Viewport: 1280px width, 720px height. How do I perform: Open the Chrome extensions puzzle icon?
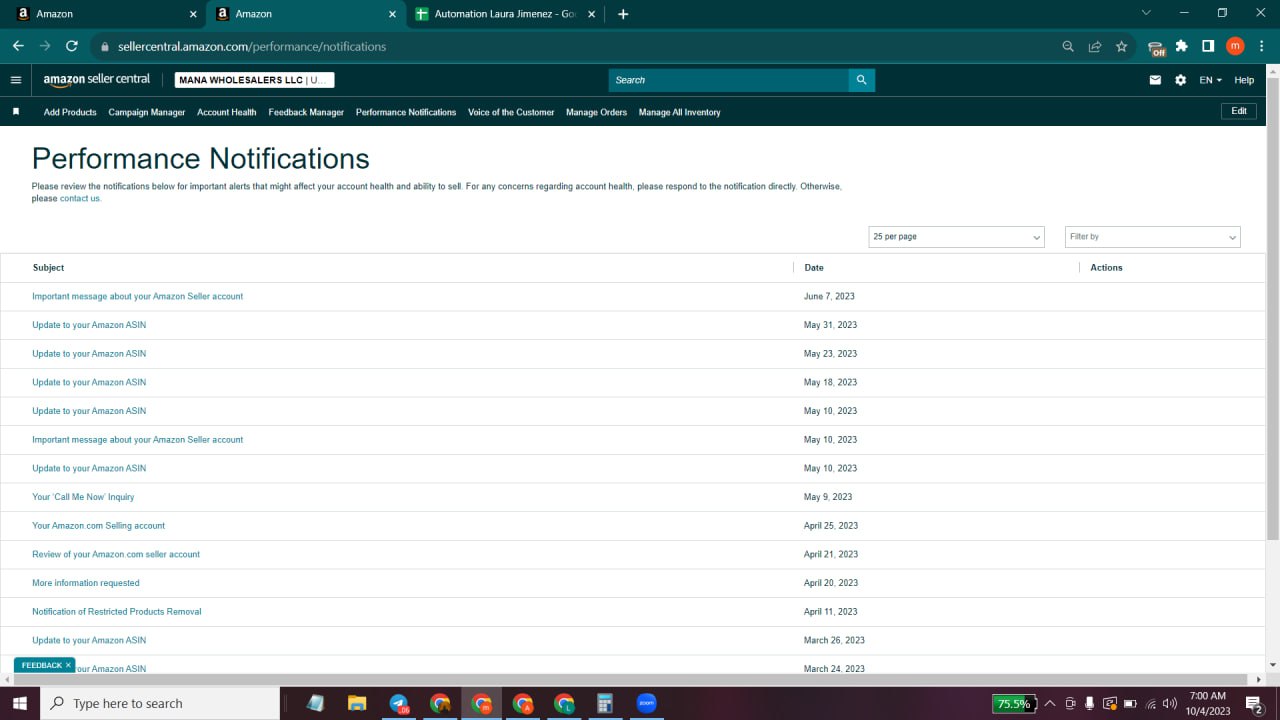pyautogui.click(x=1182, y=46)
